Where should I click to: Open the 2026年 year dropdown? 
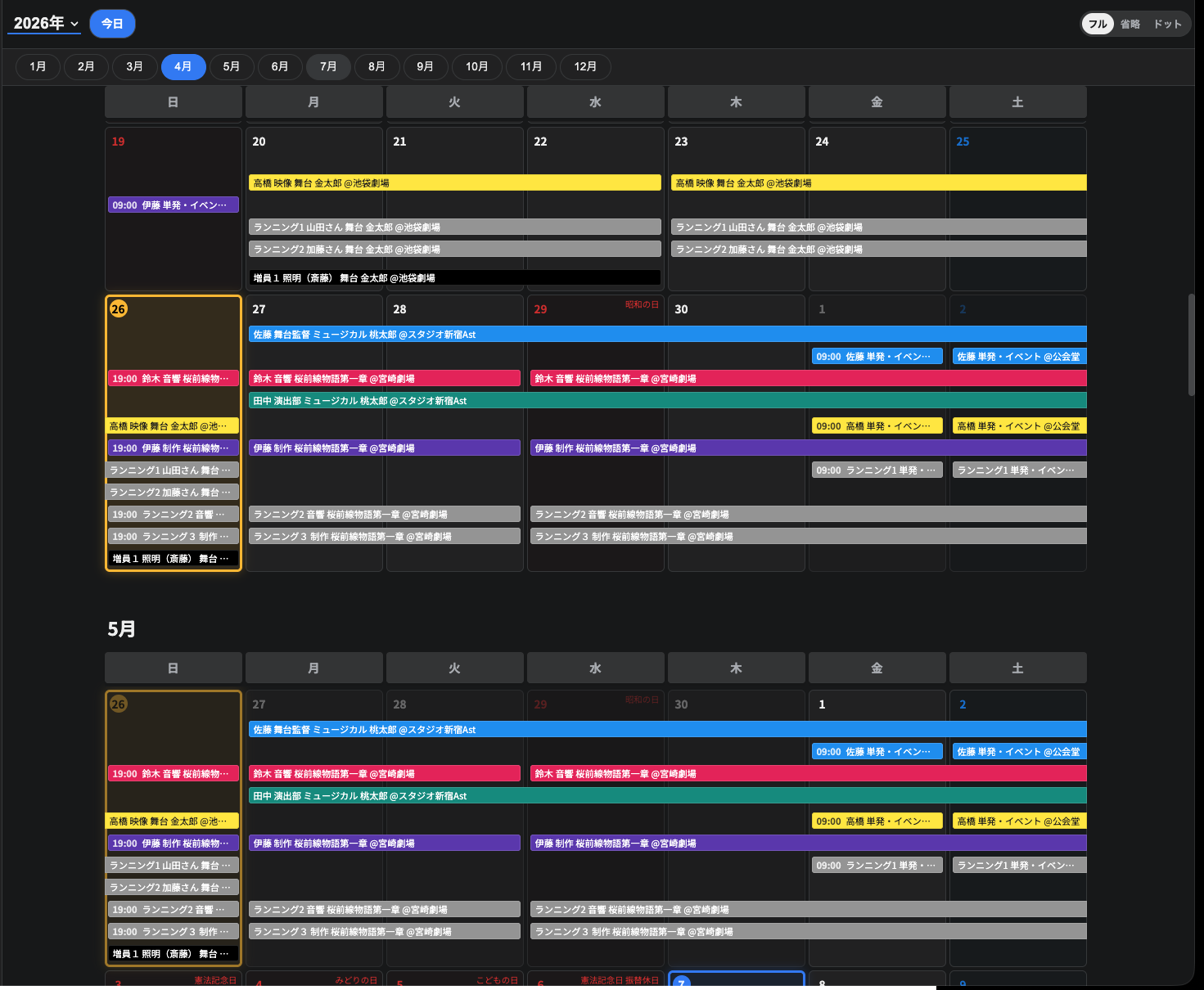(44, 23)
